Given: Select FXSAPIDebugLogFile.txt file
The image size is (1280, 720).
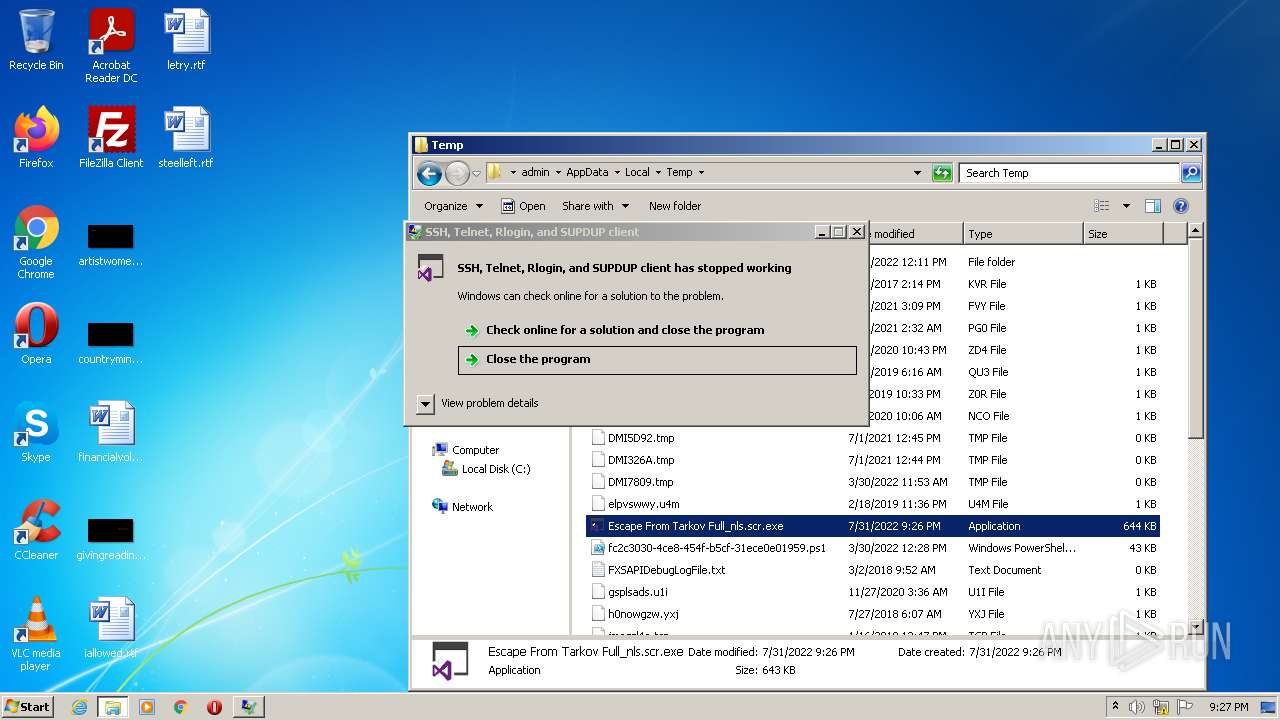Looking at the screenshot, I should pyautogui.click(x=873, y=570).
